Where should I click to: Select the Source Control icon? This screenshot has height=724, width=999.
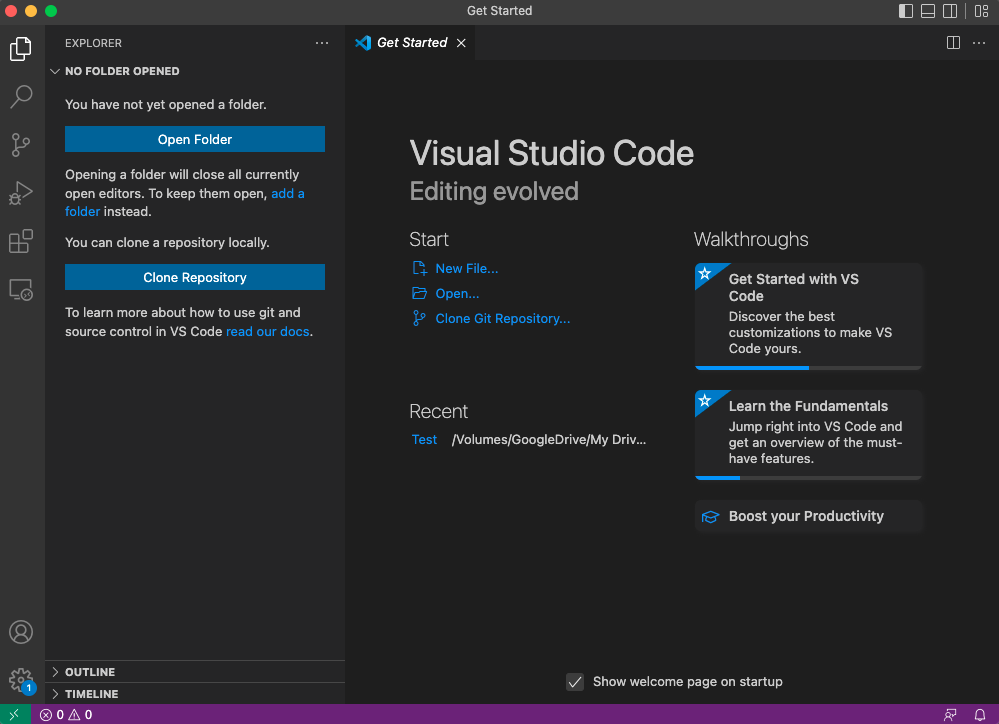click(x=20, y=145)
